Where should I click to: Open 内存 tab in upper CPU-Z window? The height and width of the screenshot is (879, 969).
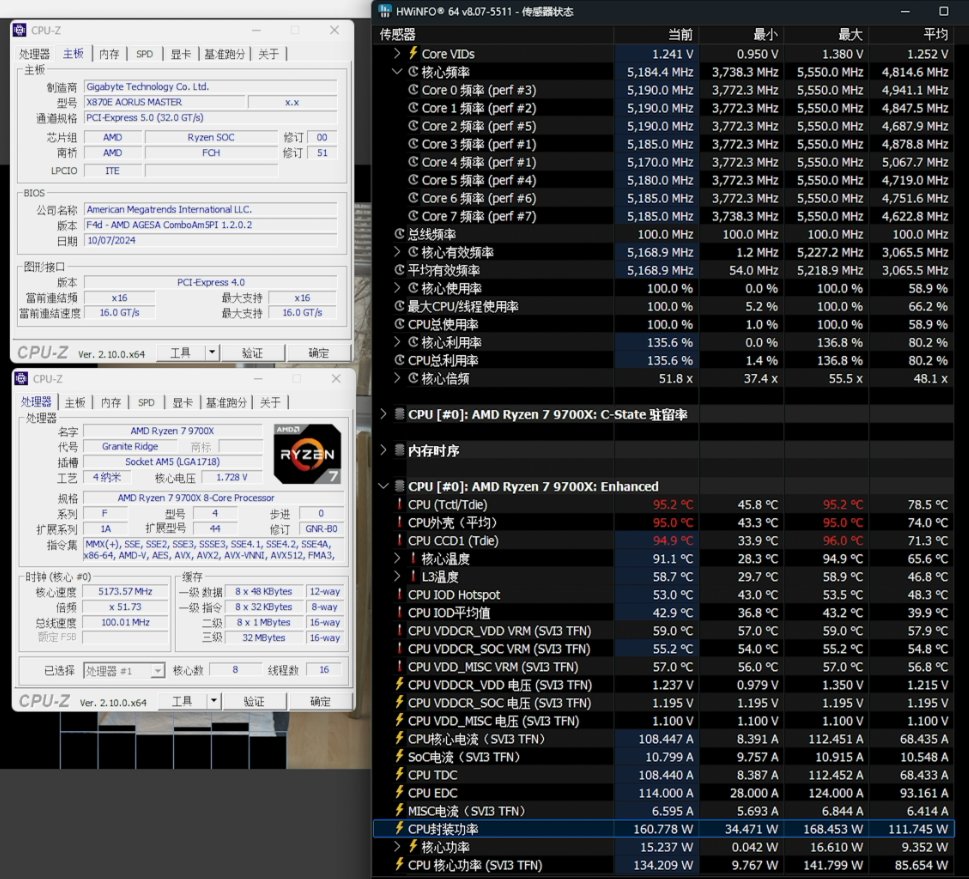coord(109,54)
